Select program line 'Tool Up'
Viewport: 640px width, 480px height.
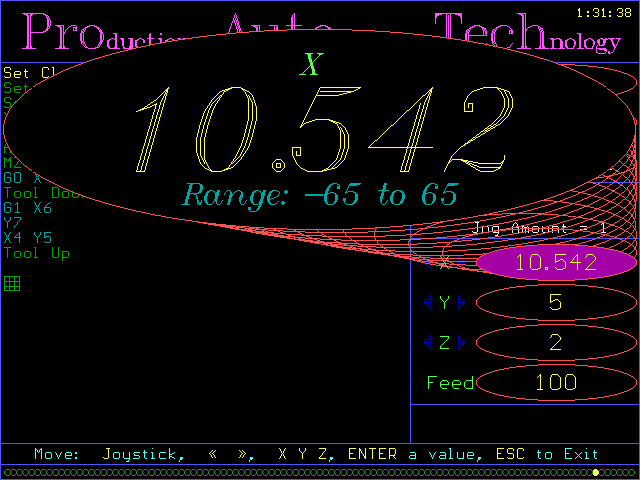pos(36,253)
